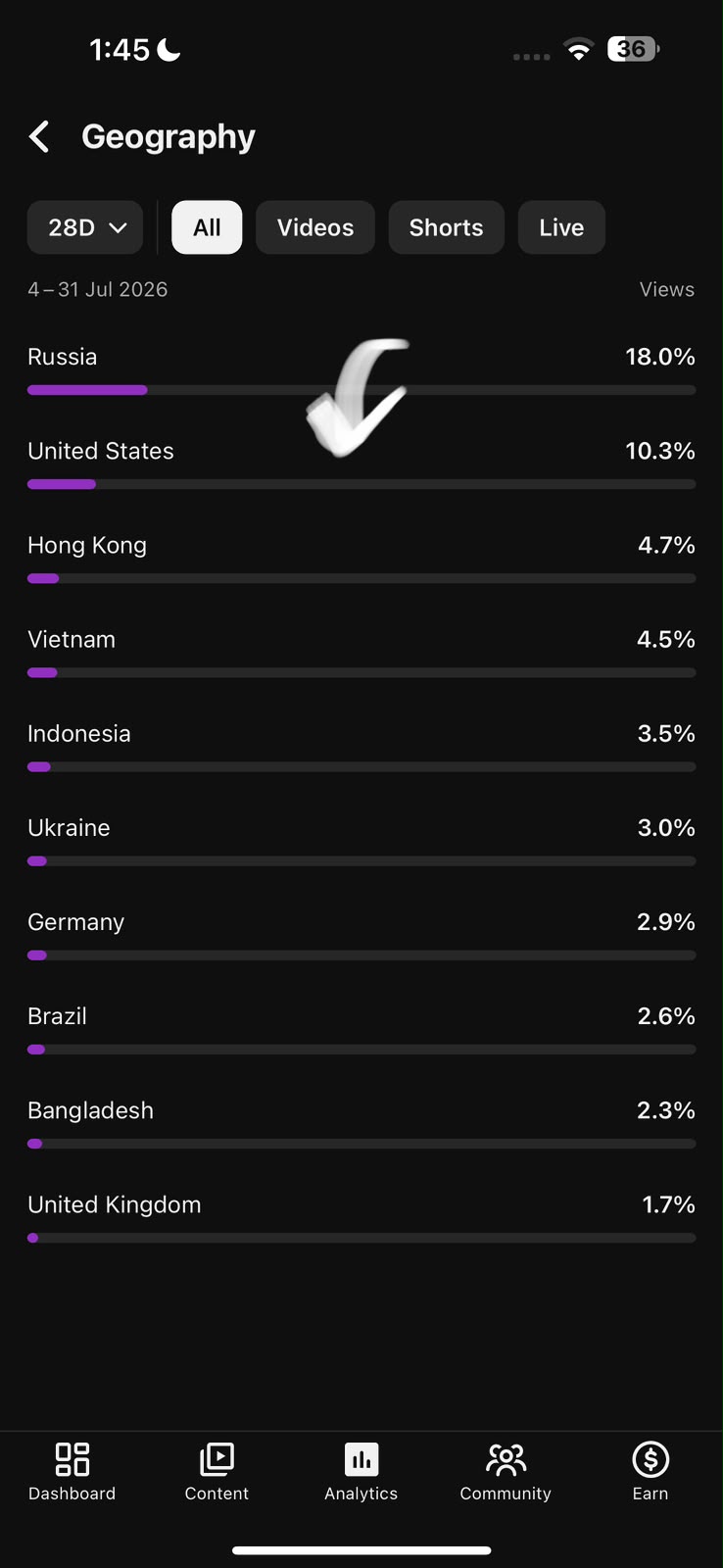Tap the Analytics bar chart icon
Screen dimensions: 723x1568
pyautogui.click(x=361, y=1459)
